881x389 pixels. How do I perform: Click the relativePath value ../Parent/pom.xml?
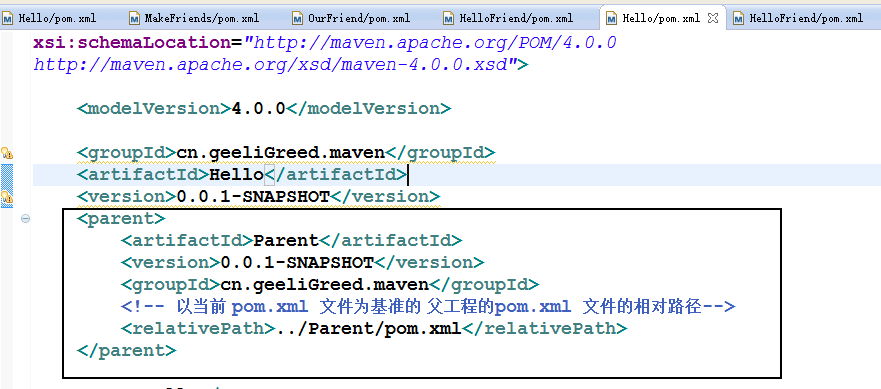pyautogui.click(x=369, y=328)
